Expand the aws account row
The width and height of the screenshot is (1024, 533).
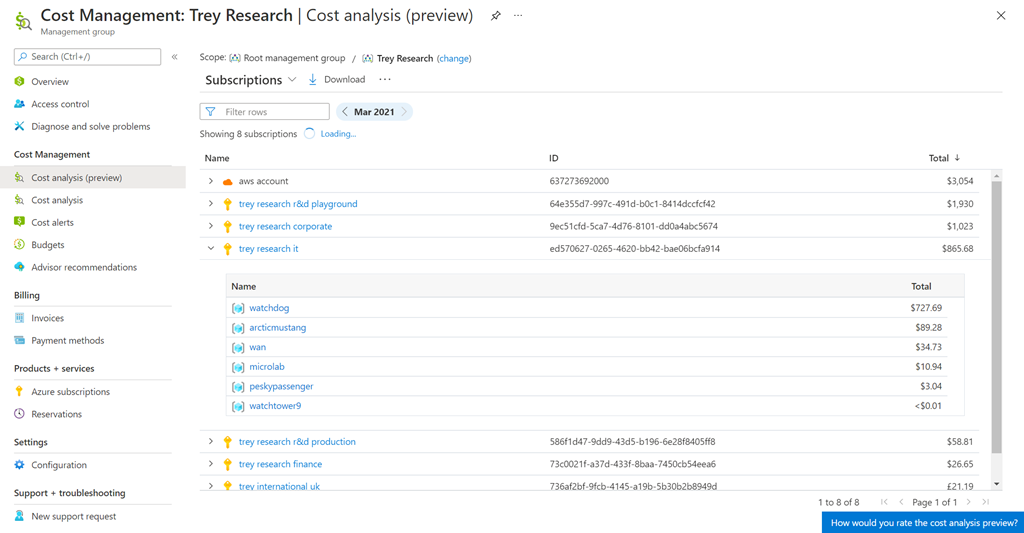[210, 181]
